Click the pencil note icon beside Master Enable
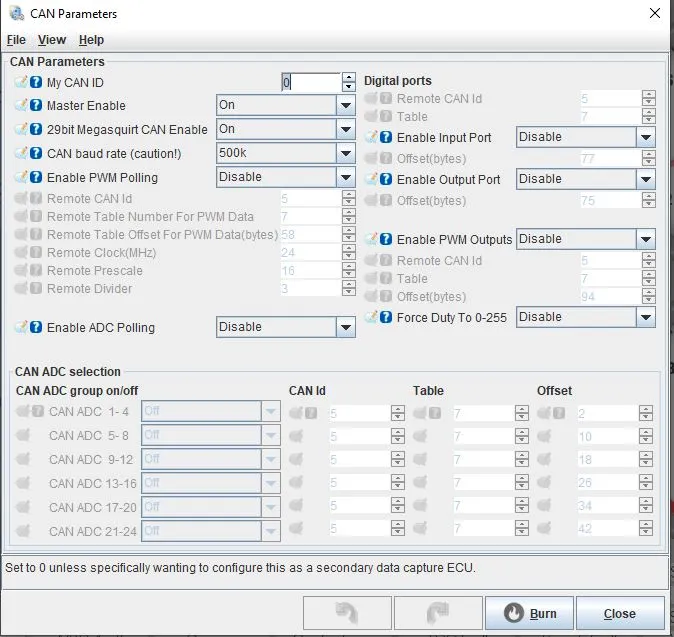Viewport: 674px width, 637px height. [21, 105]
